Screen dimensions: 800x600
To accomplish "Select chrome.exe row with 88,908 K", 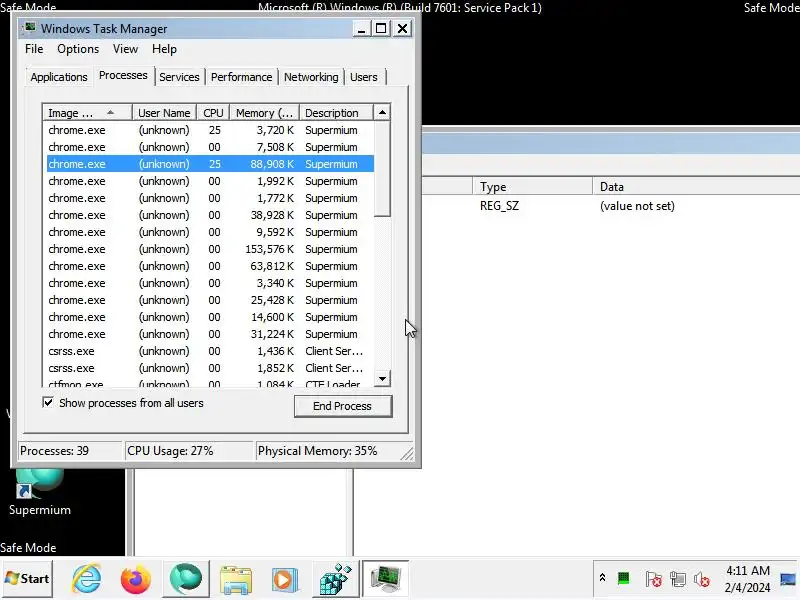I will pos(210,164).
